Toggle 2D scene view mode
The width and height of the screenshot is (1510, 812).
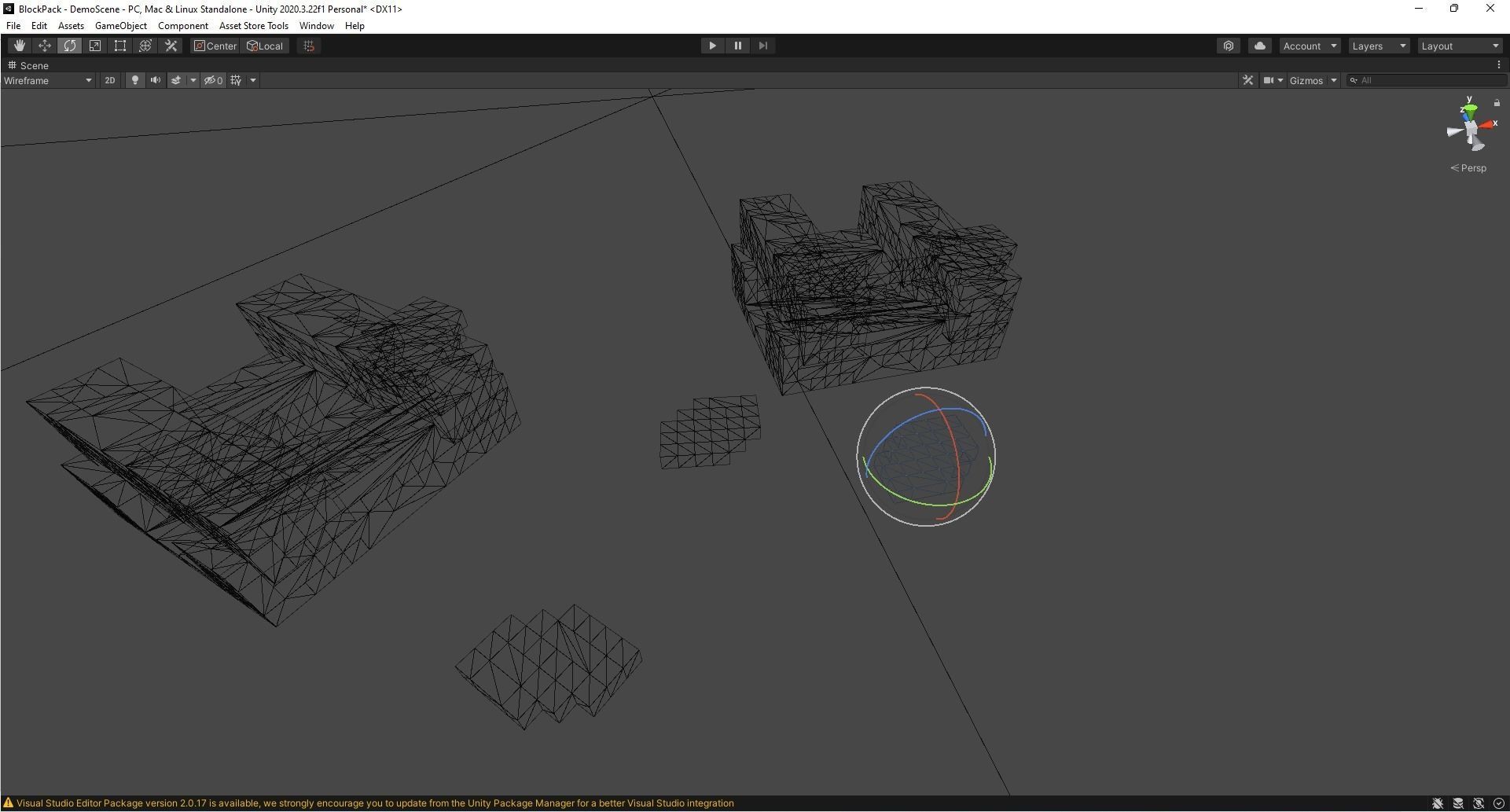(x=110, y=80)
